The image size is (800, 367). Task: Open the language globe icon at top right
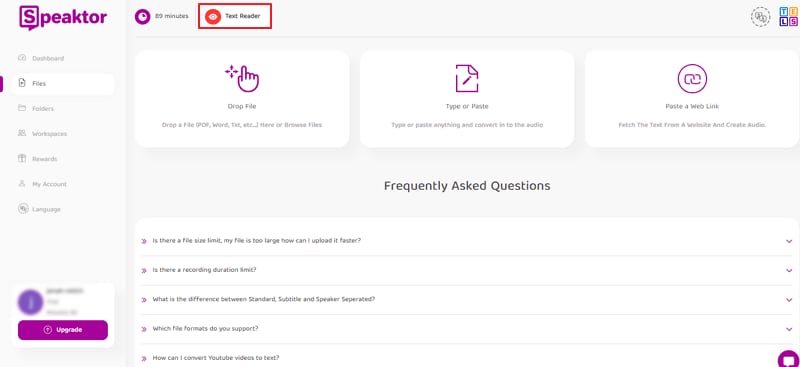[760, 17]
